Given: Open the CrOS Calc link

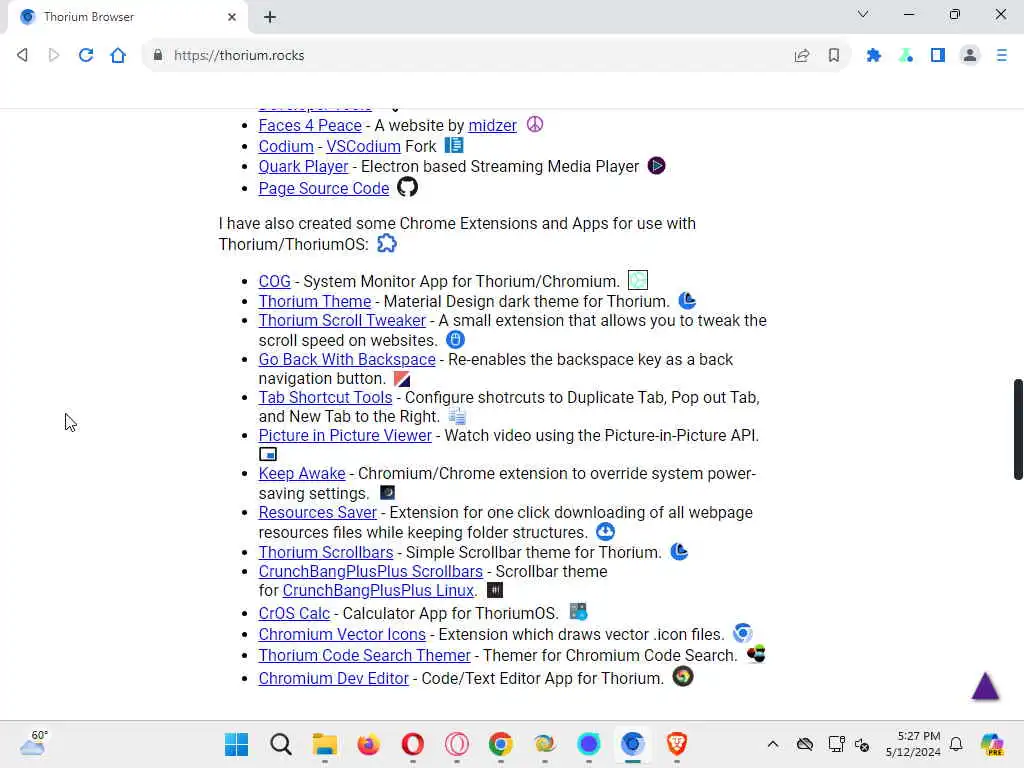Looking at the screenshot, I should tap(294, 614).
